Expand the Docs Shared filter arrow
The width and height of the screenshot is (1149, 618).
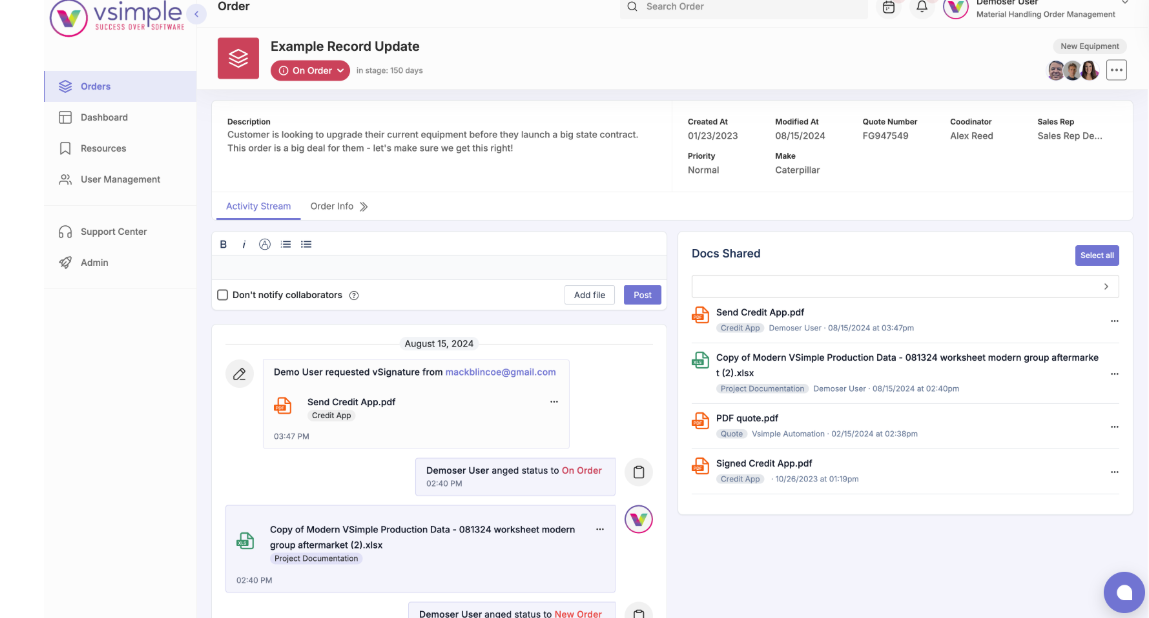click(x=1105, y=286)
